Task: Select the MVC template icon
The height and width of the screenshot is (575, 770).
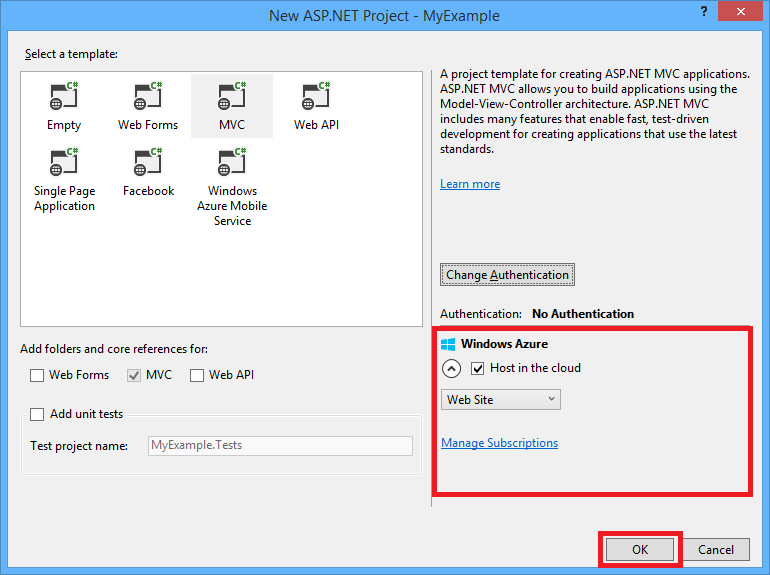Action: pos(232,96)
